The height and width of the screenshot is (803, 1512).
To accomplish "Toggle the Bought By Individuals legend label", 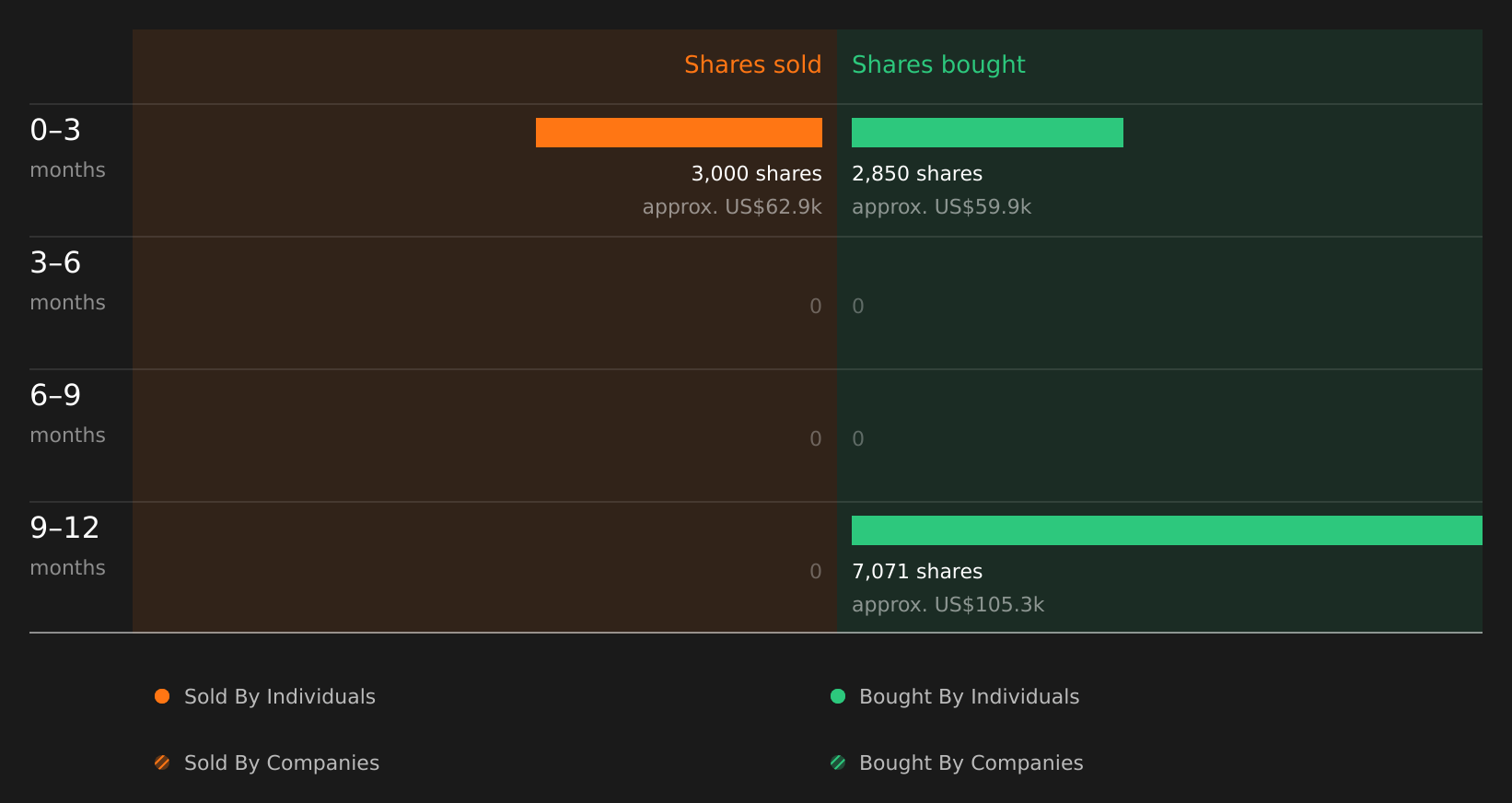I will [970, 697].
